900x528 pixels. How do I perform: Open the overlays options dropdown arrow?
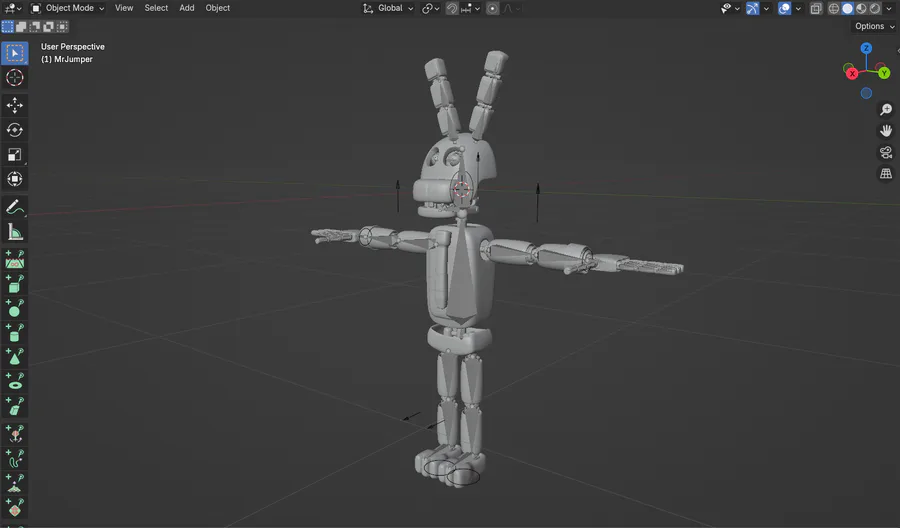(798, 8)
